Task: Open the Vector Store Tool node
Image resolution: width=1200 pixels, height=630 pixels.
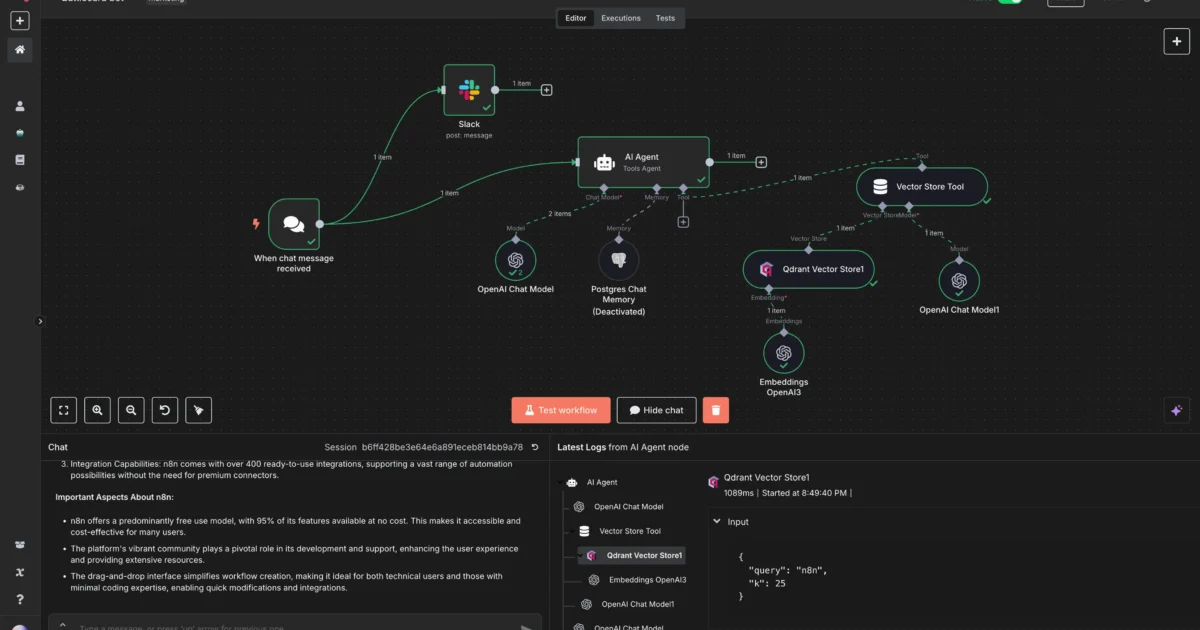Action: tap(922, 187)
